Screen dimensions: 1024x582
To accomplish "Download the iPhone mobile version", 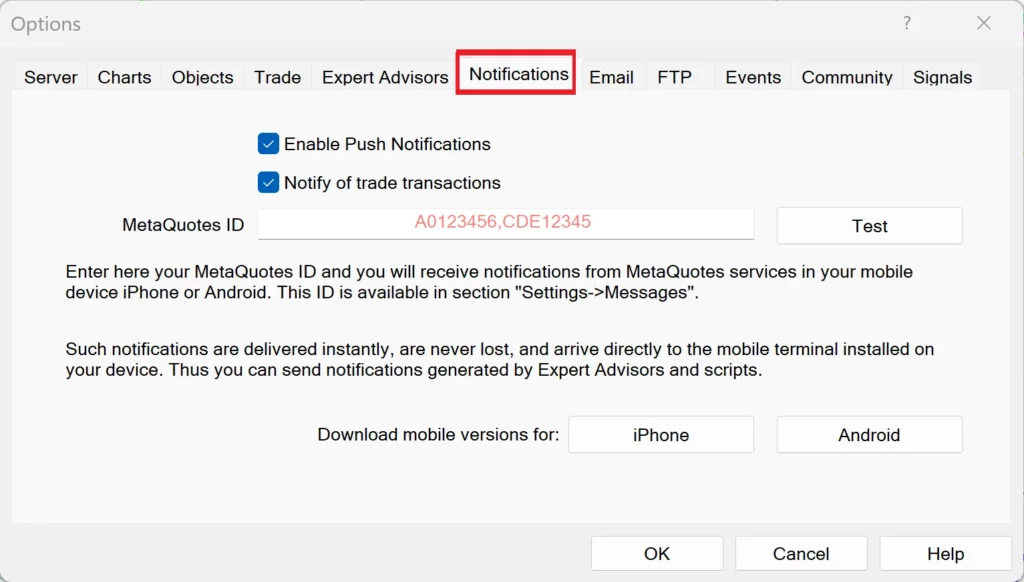I will pos(661,434).
